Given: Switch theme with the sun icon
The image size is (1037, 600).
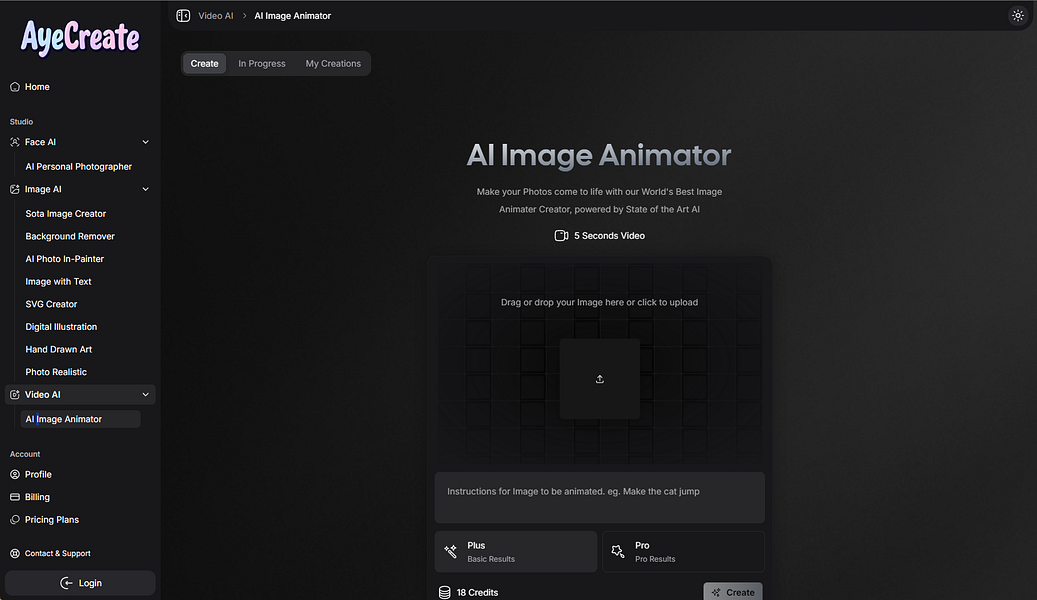Looking at the screenshot, I should pos(1017,15).
